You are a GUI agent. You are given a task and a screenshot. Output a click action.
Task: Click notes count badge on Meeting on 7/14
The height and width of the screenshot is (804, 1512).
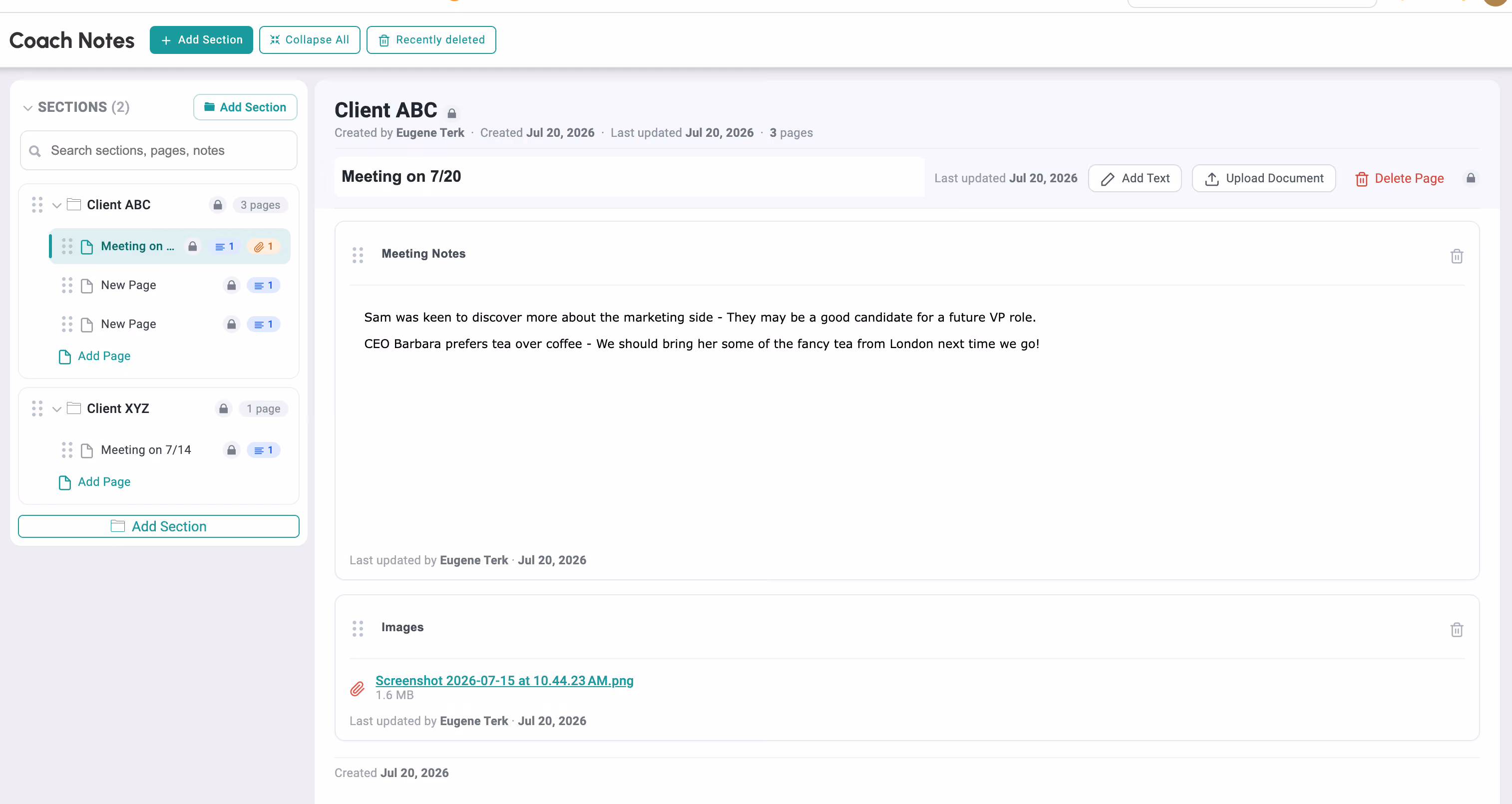click(264, 450)
